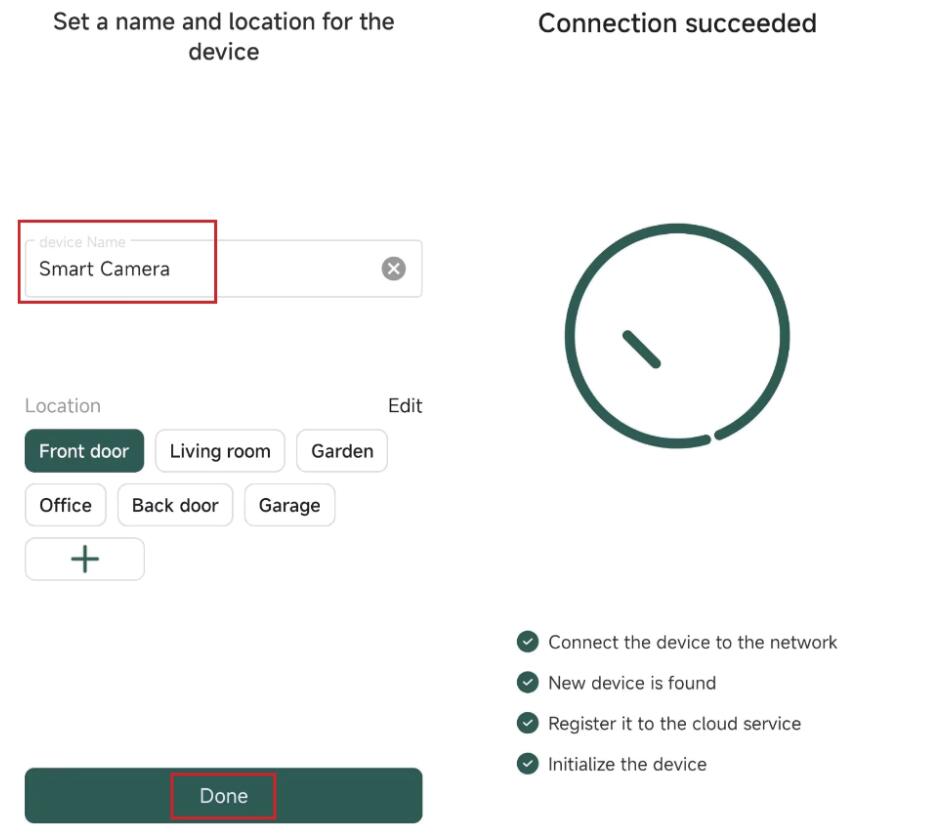Image resolution: width=938 pixels, height=840 pixels.
Task: Clear the device name with the X icon
Action: (x=394, y=268)
